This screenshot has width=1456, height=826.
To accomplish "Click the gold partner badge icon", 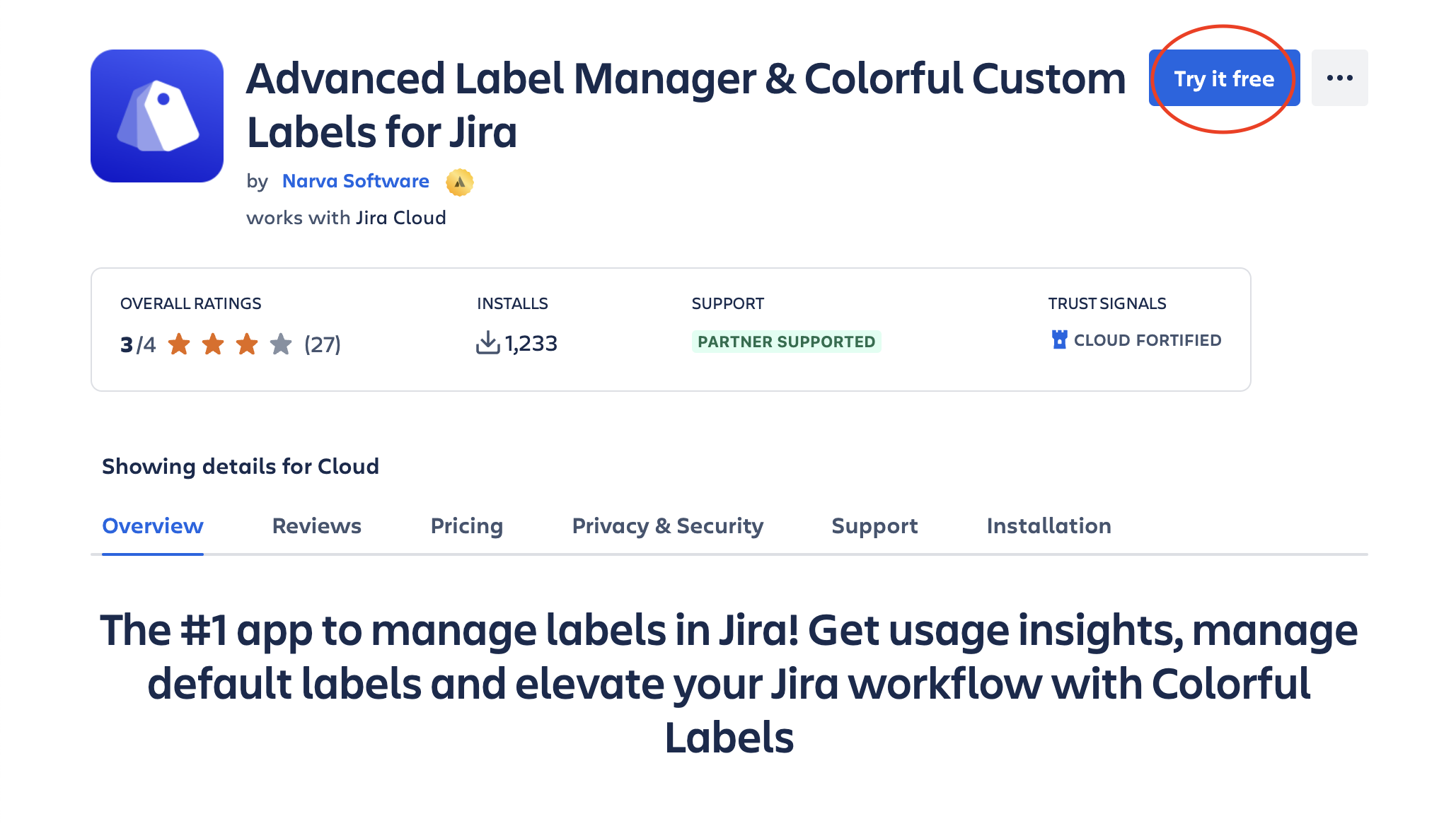I will 459,182.
